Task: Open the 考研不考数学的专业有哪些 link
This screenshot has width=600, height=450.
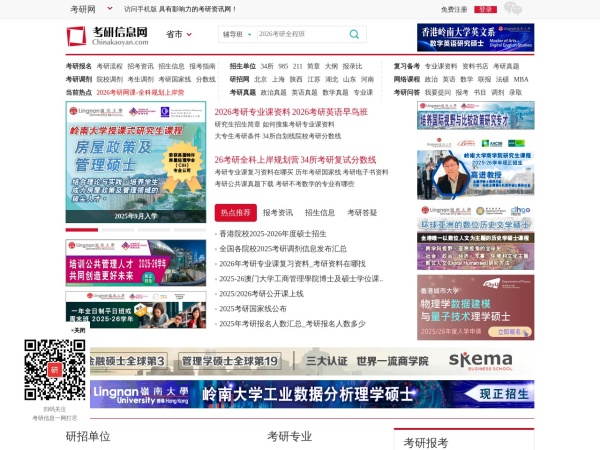Action: point(315,184)
